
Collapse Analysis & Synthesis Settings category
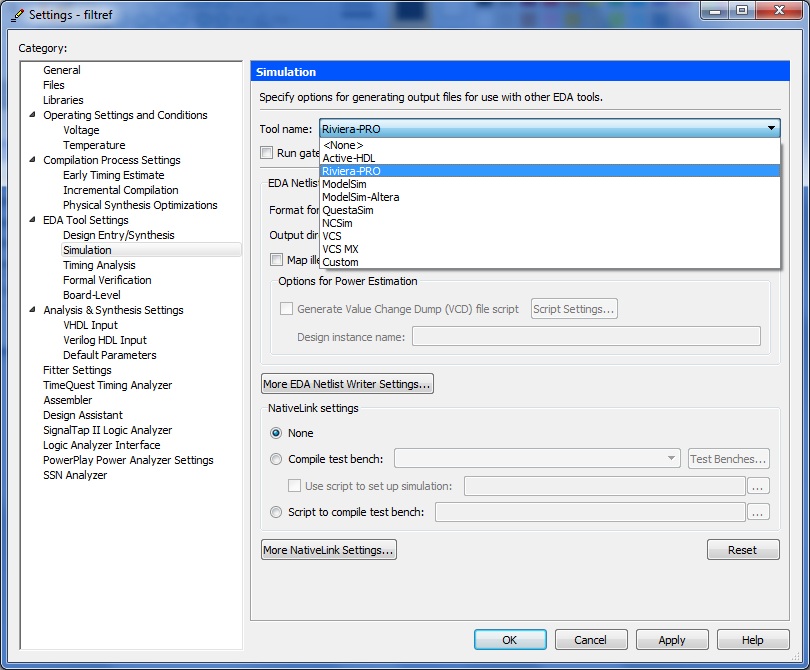pyautogui.click(x=33, y=309)
